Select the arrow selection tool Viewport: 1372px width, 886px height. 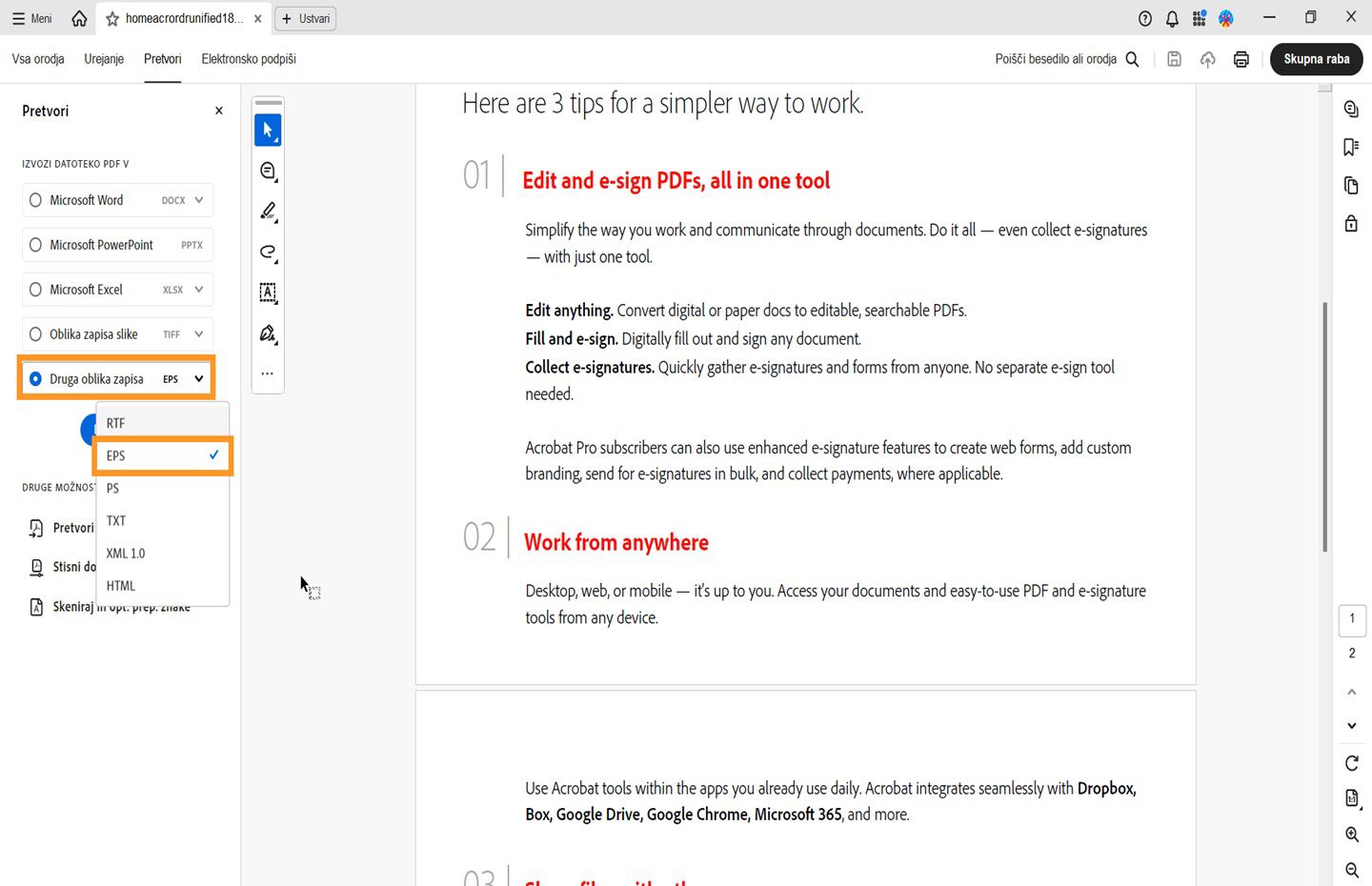pyautogui.click(x=268, y=130)
